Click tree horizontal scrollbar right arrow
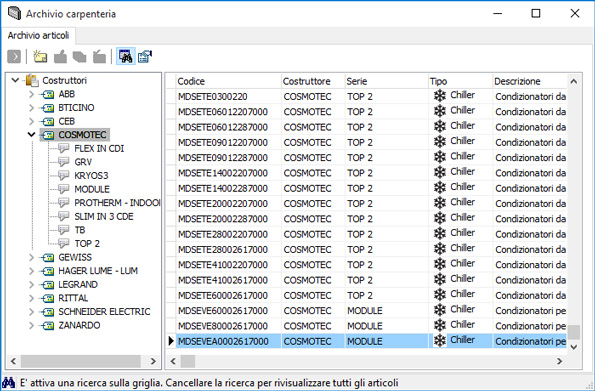595x391 pixels. pyautogui.click(x=153, y=361)
